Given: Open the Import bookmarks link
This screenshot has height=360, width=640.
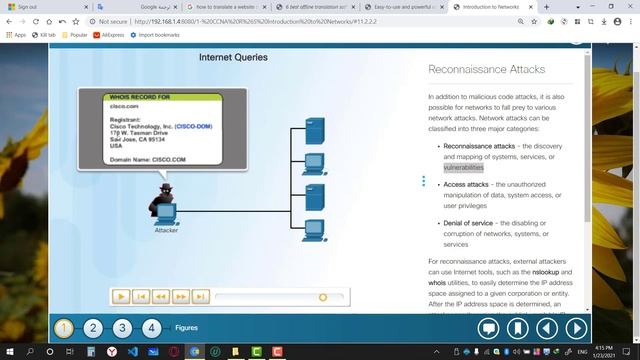Looking at the screenshot, I should tap(155, 35).
